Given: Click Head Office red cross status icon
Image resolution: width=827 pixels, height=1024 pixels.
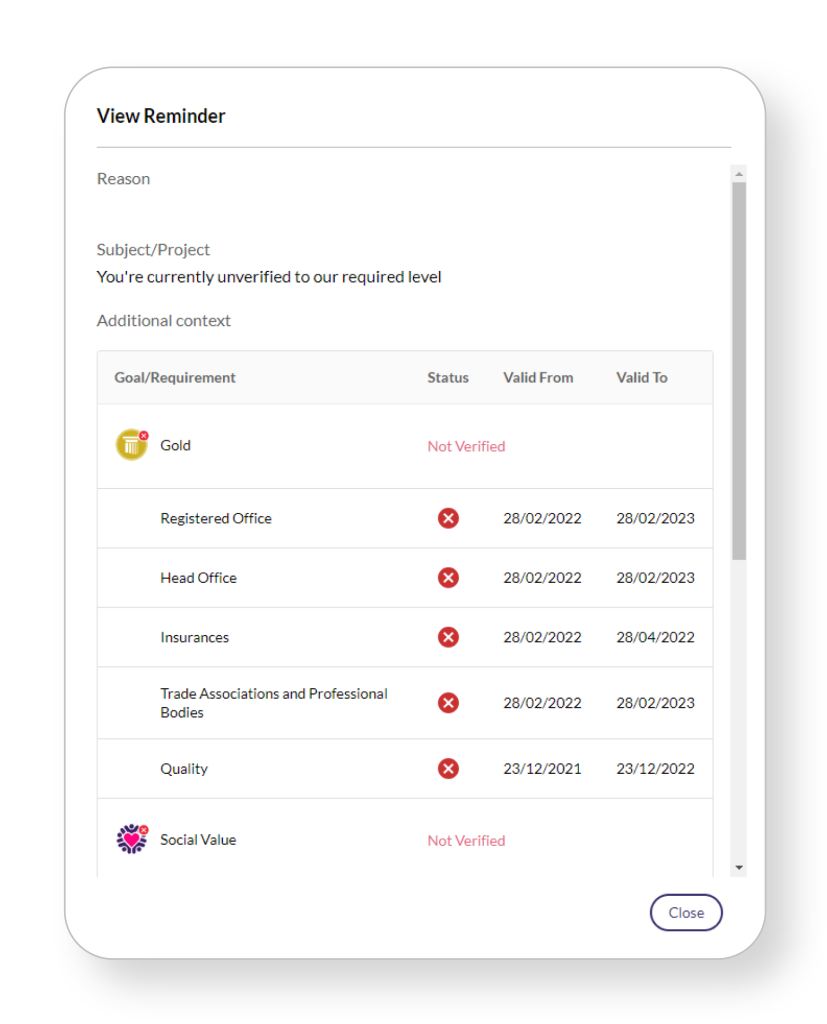Looking at the screenshot, I should (448, 578).
